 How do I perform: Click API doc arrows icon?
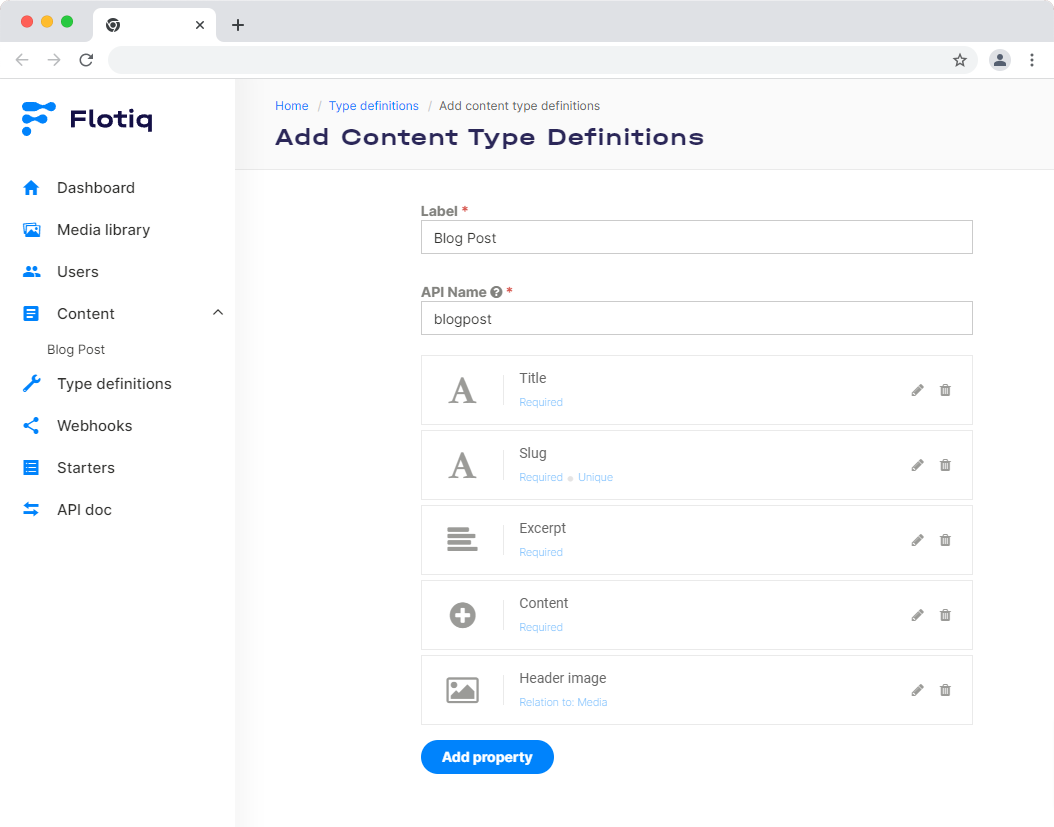click(31, 510)
